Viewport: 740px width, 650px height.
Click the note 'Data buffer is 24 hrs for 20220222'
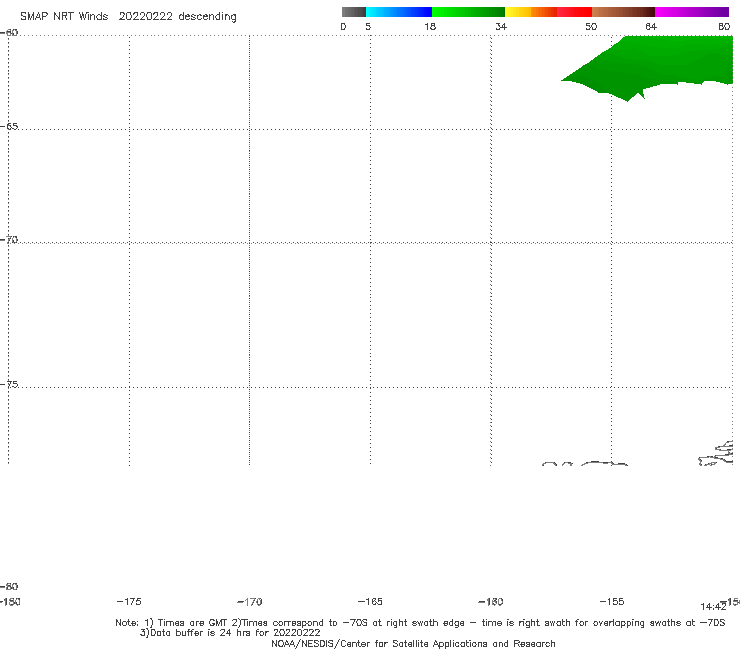tap(235, 633)
